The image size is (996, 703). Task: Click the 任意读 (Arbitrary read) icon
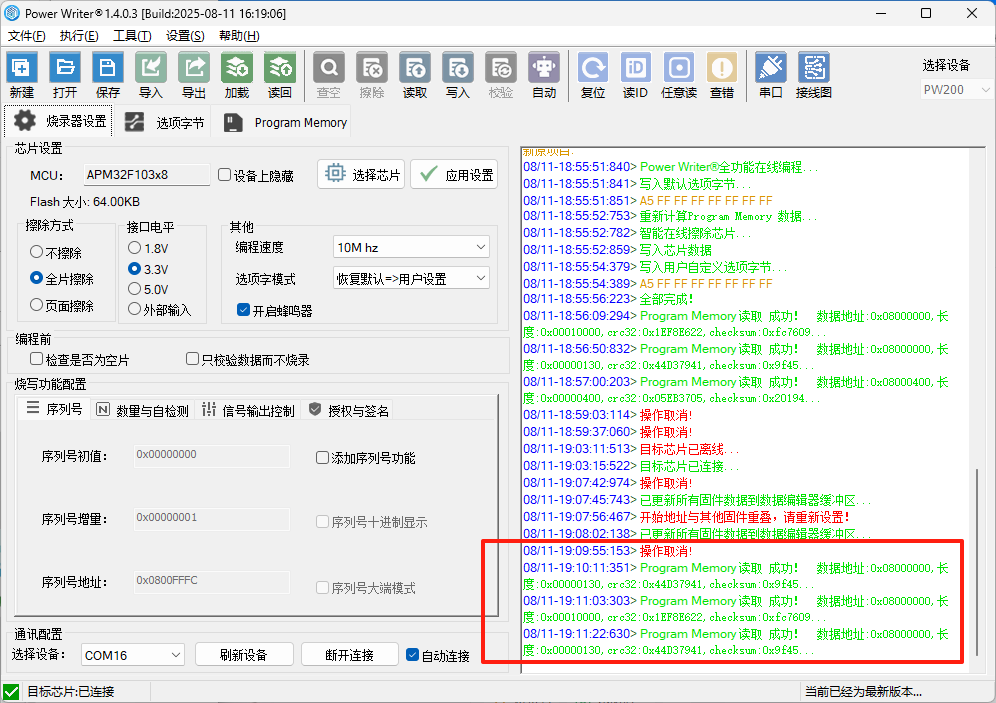coord(678,76)
